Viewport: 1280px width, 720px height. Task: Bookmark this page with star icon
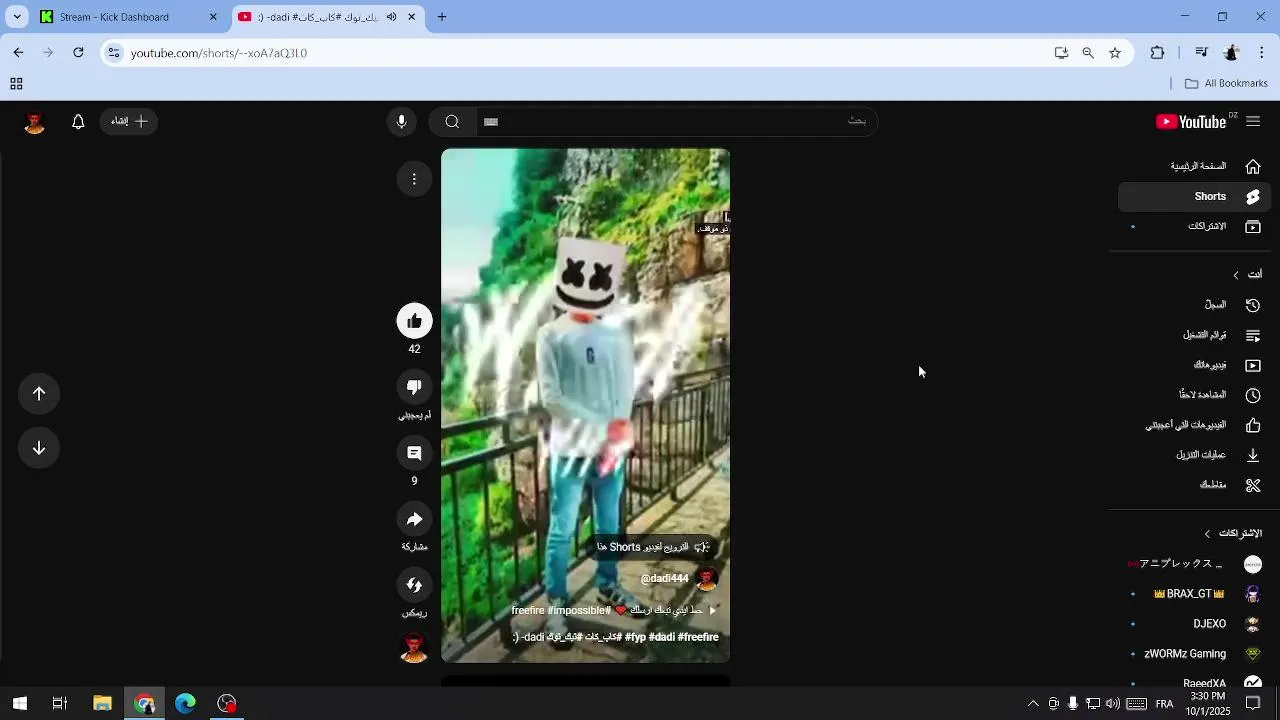[1115, 53]
